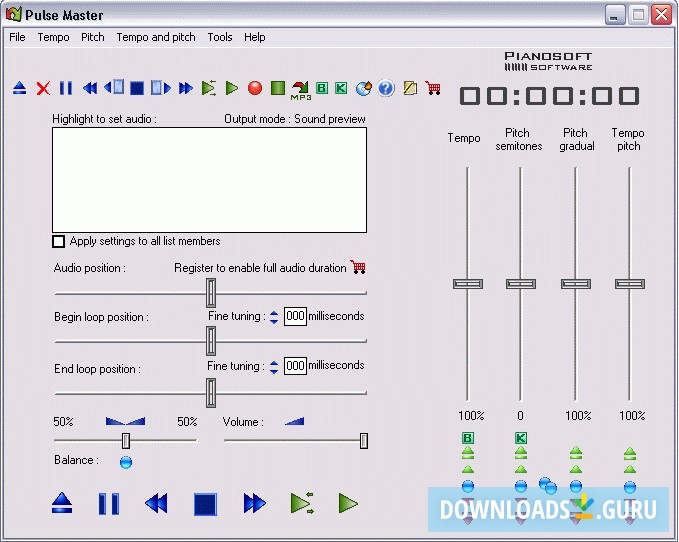
Task: Stop playback with top toolbar stop square
Action: [x=137, y=88]
